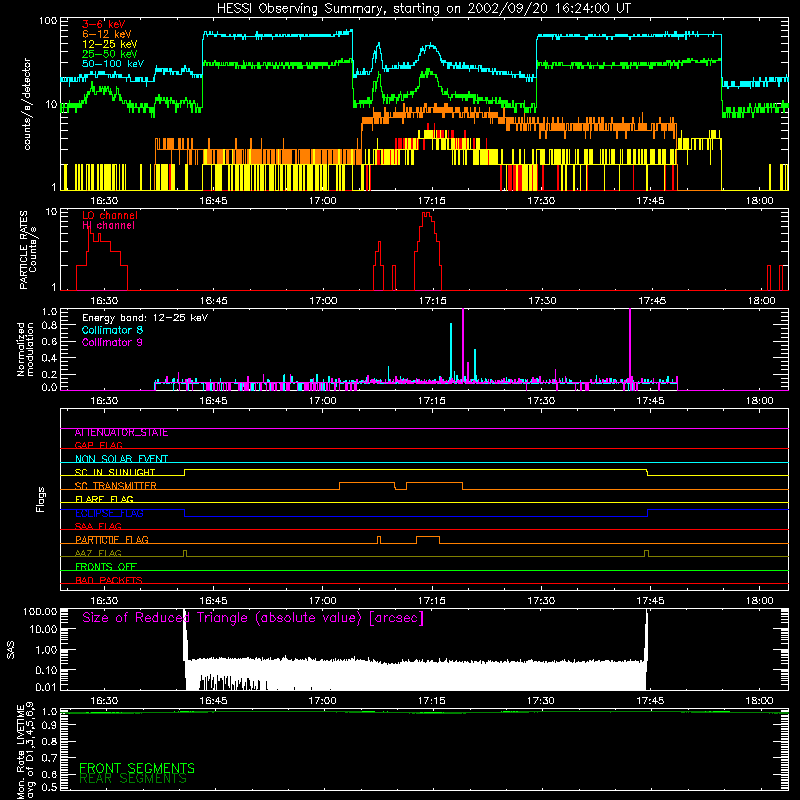Click the largest red LO channel peak near 17:15
800x800 pixels.
point(428,250)
